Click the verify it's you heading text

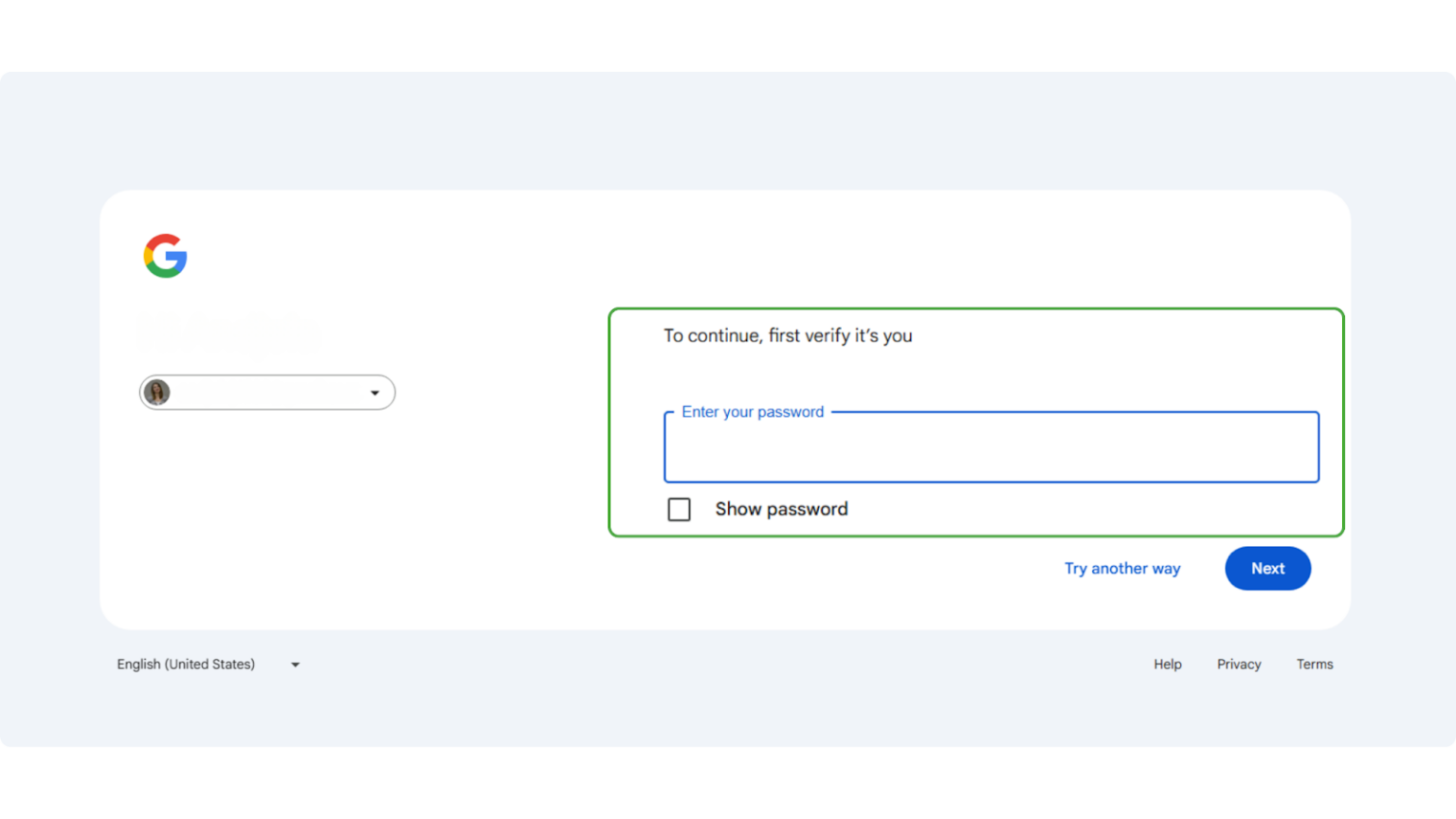[x=788, y=336]
